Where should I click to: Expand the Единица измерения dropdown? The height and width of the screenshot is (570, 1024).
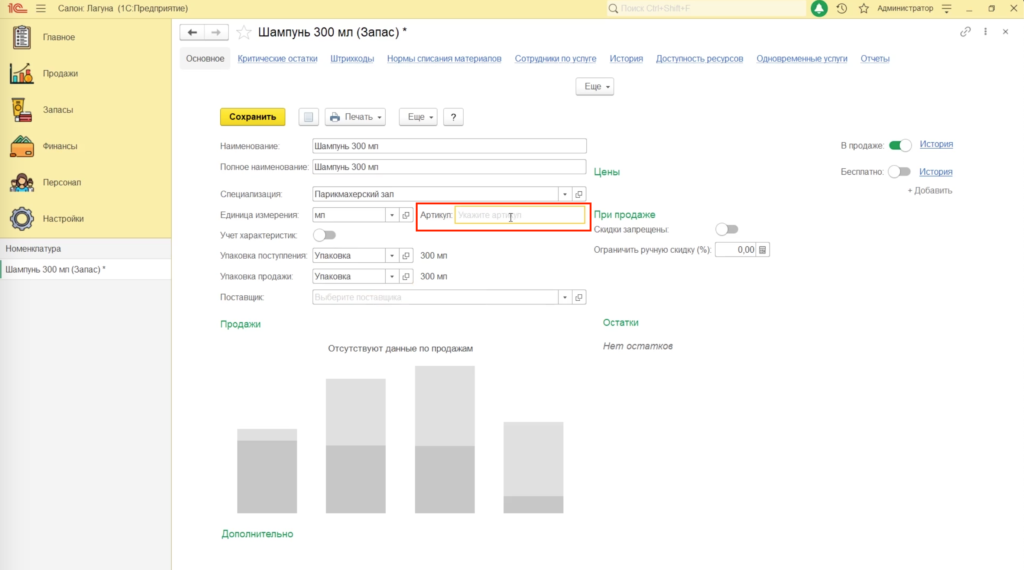pos(392,215)
